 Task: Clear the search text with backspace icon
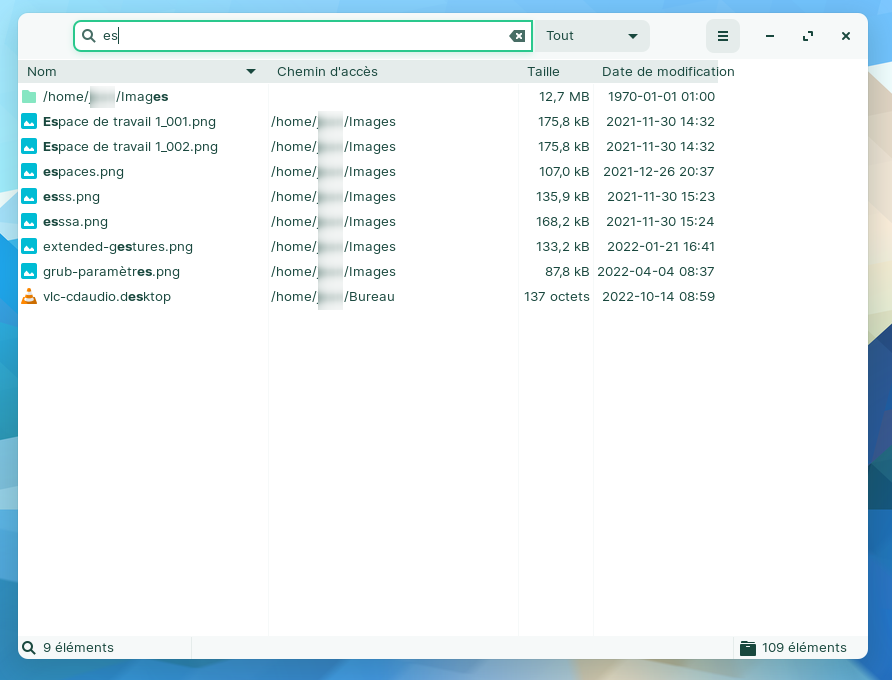pyautogui.click(x=517, y=36)
